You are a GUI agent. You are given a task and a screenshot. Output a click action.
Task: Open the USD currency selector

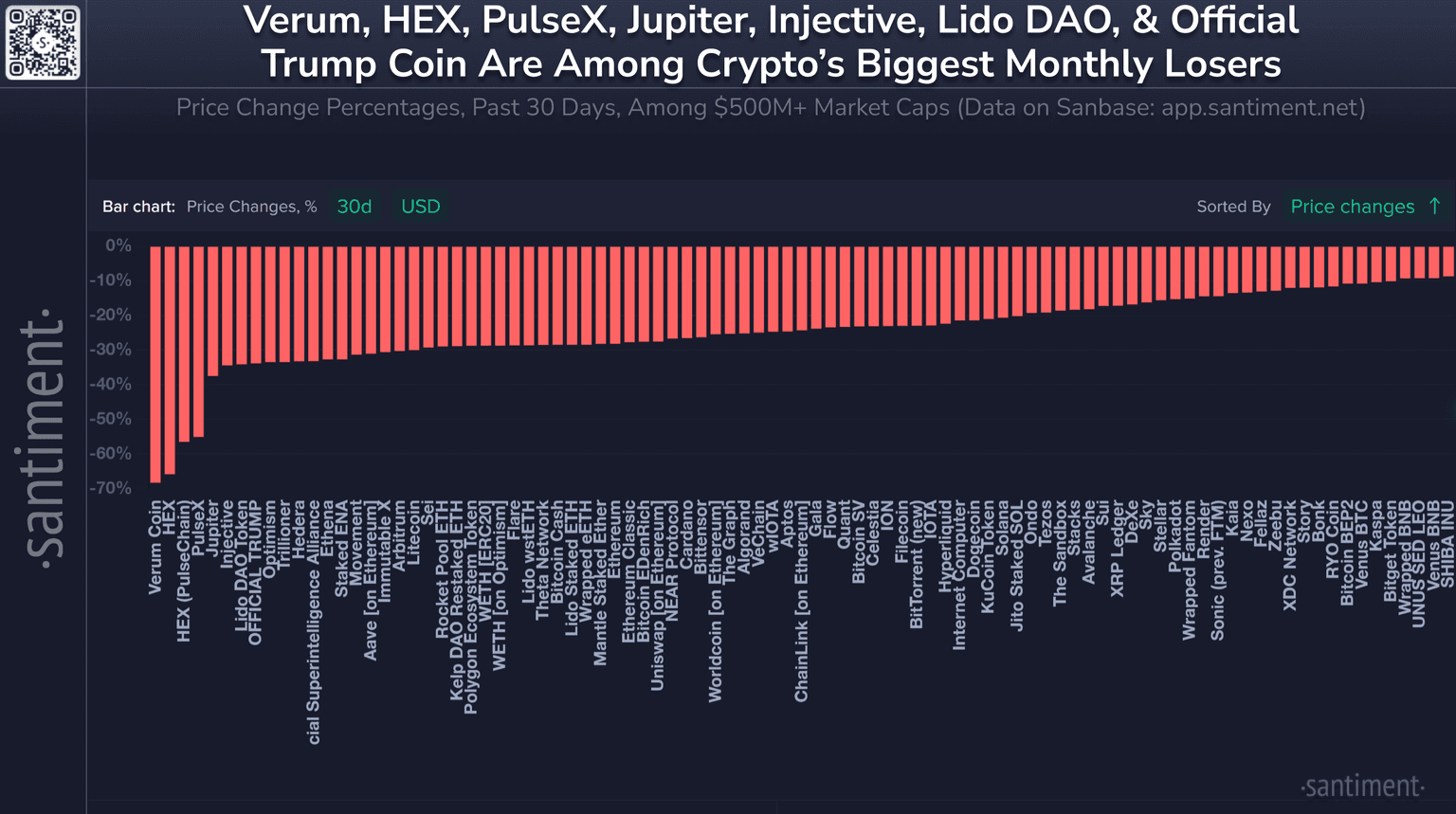pos(421,207)
